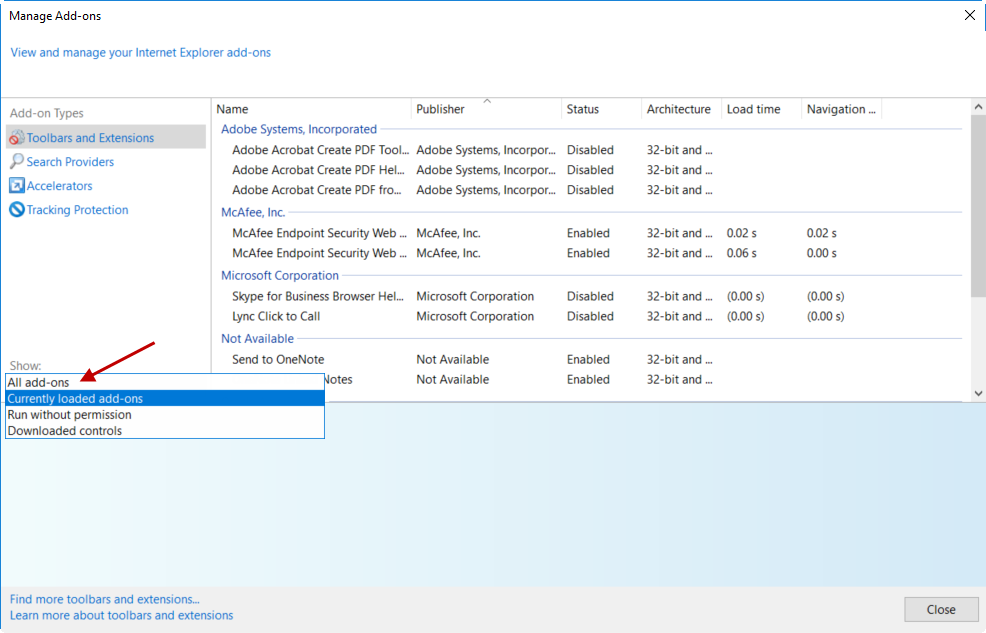This screenshot has width=986, height=633.
Task: Sort add-ons by Publisher column
Action: [x=486, y=109]
